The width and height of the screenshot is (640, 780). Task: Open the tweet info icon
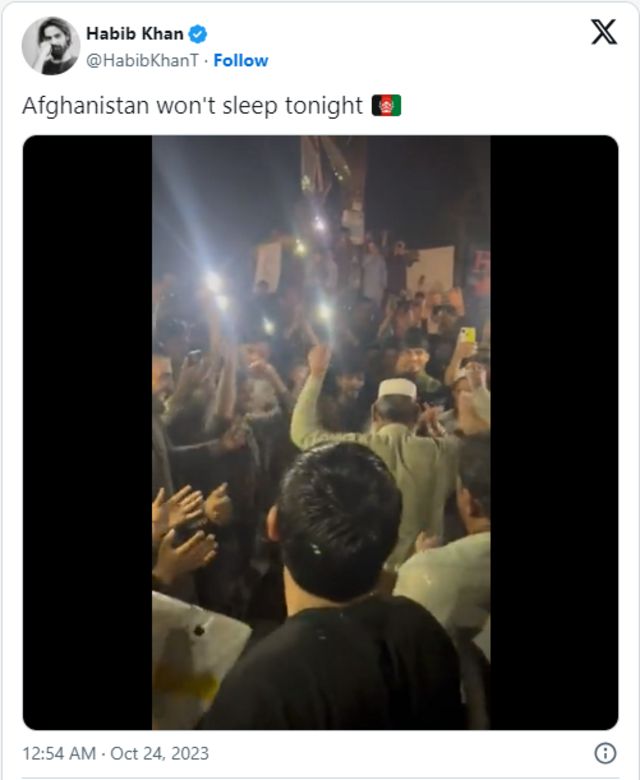605,753
